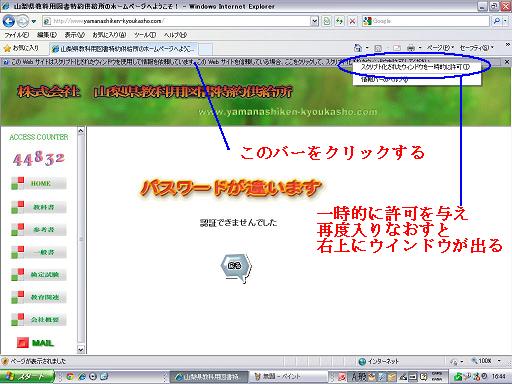
Task: Click the browser Back arrow button
Action: point(9,21)
